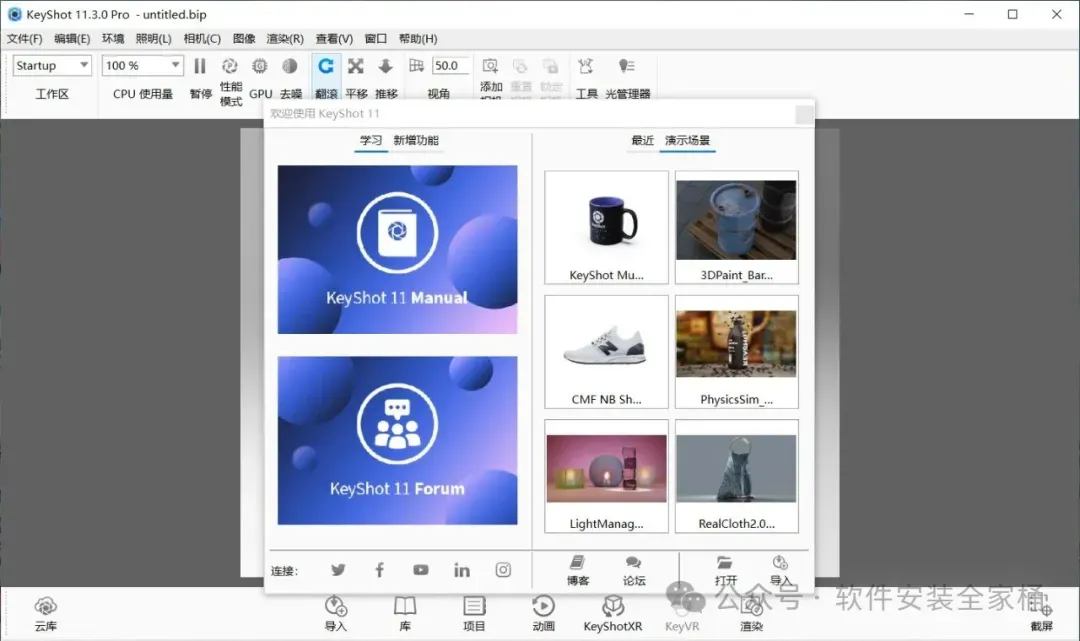Open the 照明(L) menu

[x=153, y=39]
